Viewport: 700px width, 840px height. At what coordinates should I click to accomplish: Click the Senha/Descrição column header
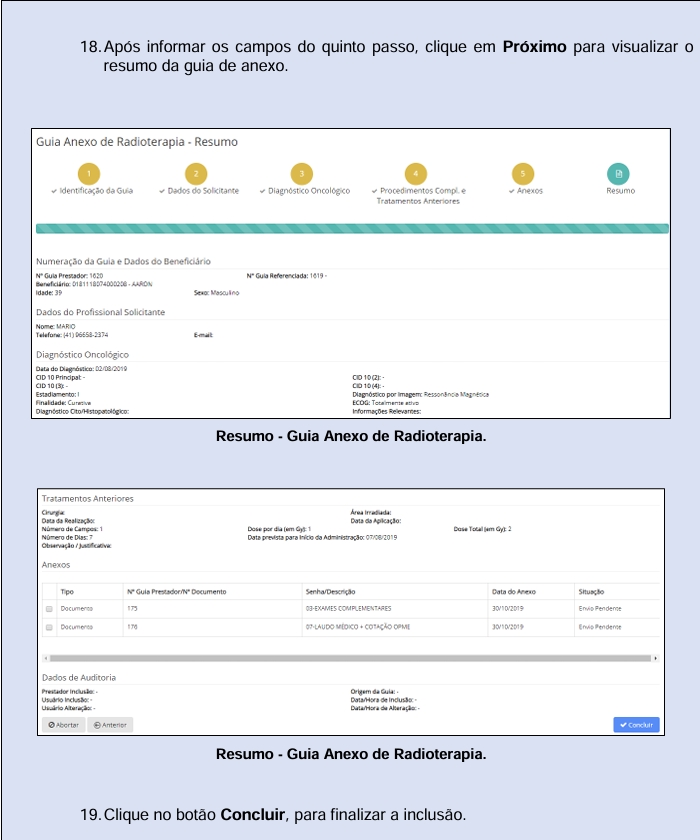tap(330, 592)
